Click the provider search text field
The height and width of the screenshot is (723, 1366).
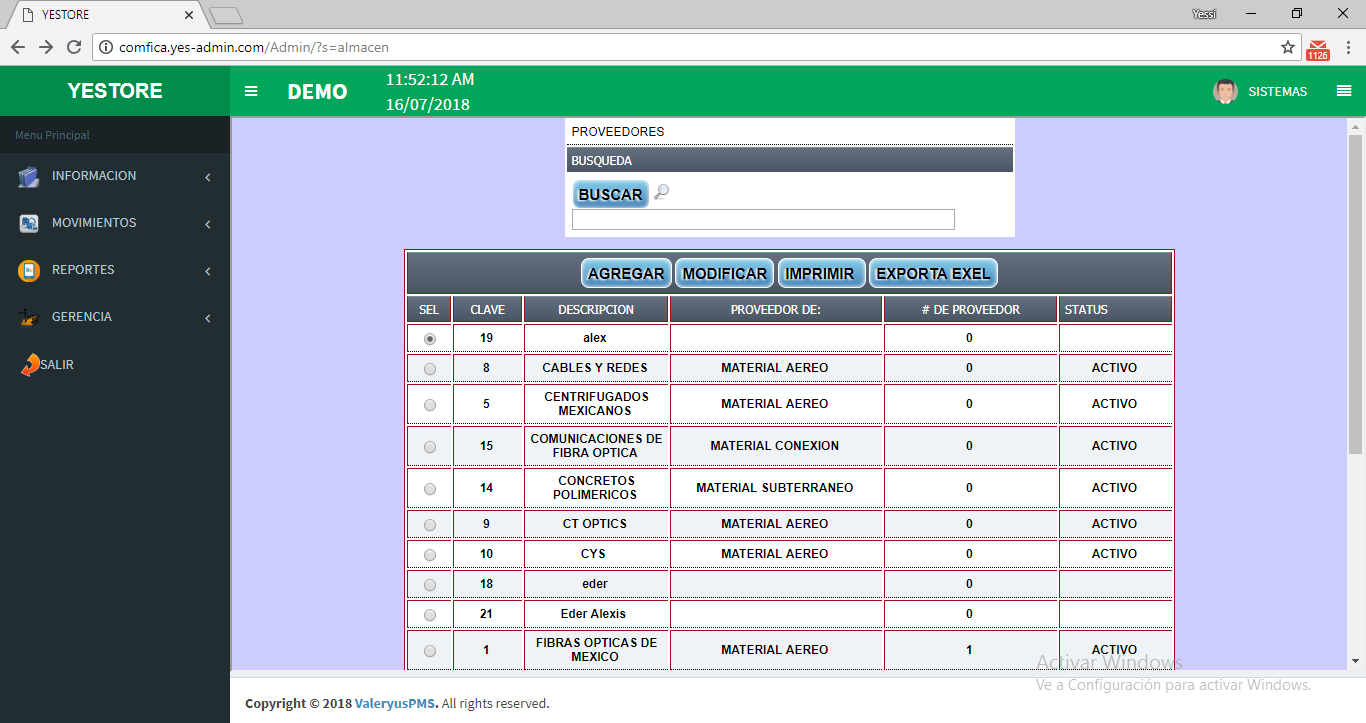click(x=763, y=220)
